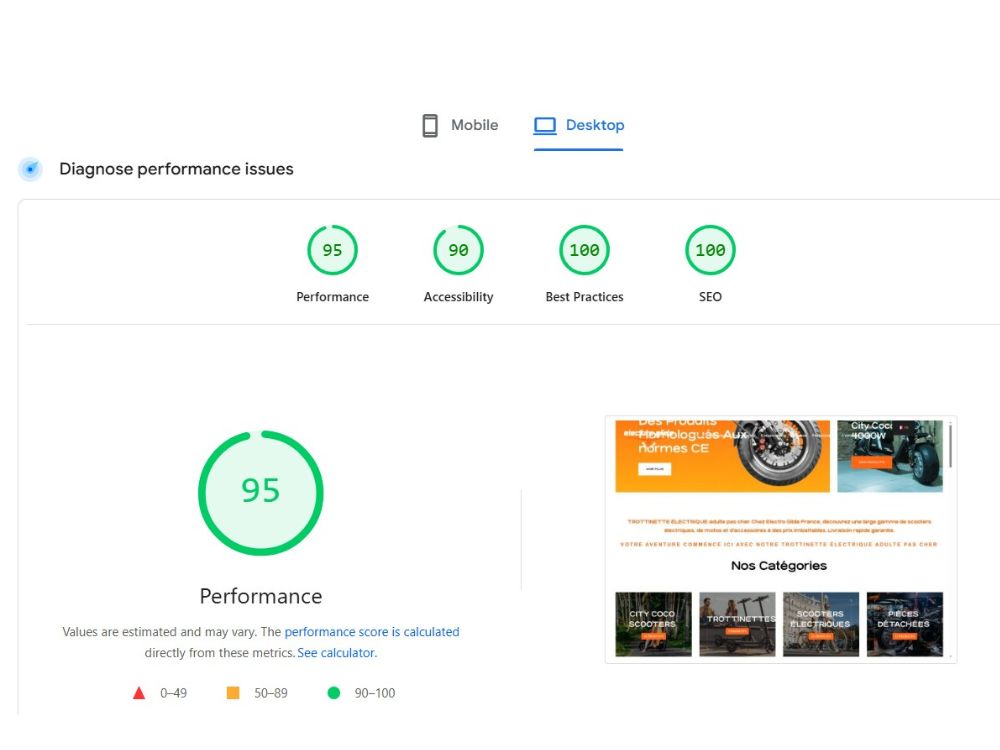Click the SEO label
Screen dimensions: 1000x750
[710, 297]
